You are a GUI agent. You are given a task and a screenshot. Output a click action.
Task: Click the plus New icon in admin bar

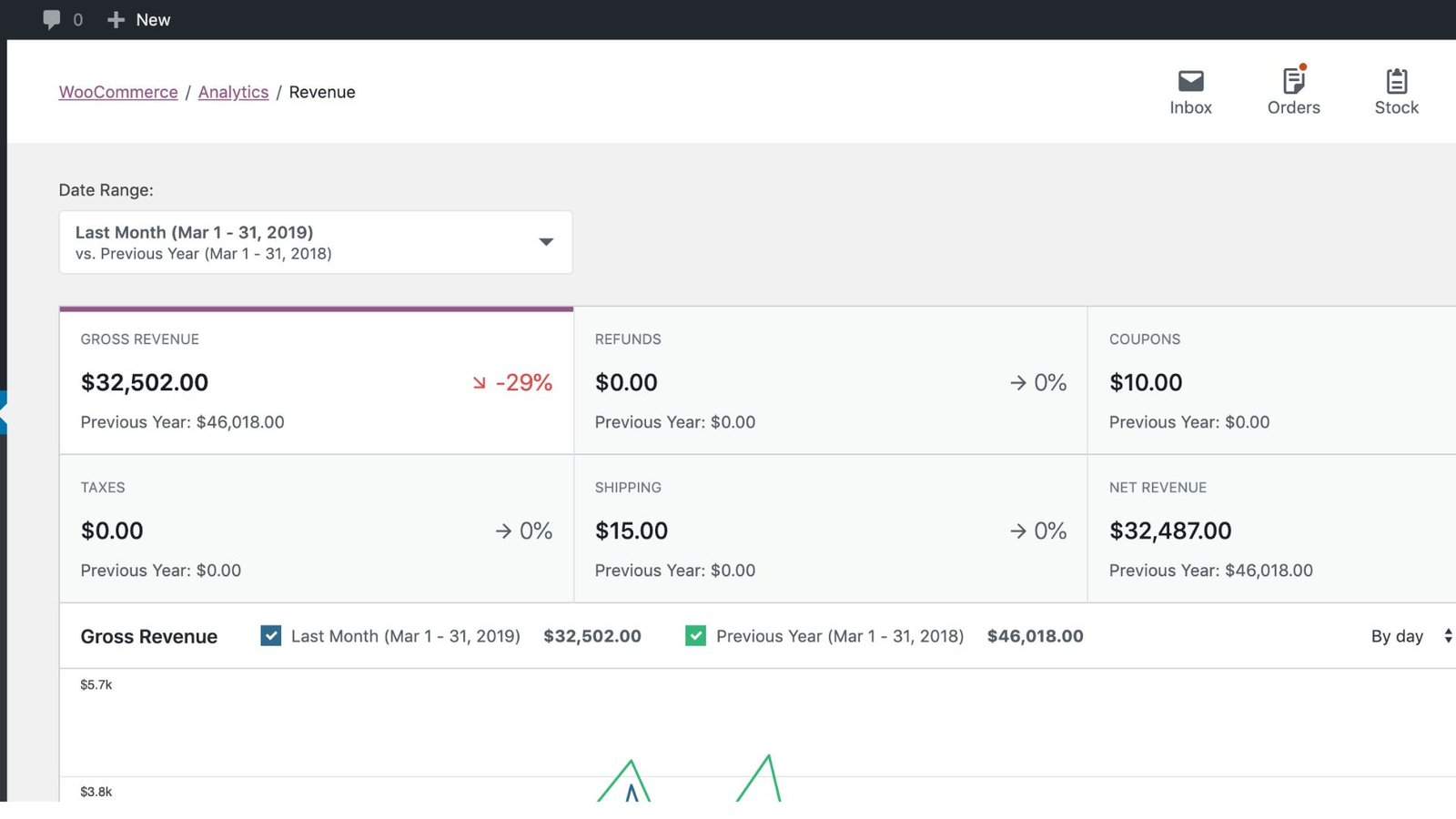(x=116, y=20)
